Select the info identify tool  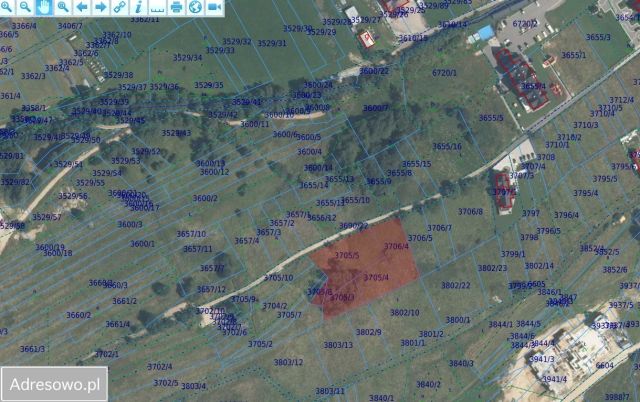[x=138, y=7]
